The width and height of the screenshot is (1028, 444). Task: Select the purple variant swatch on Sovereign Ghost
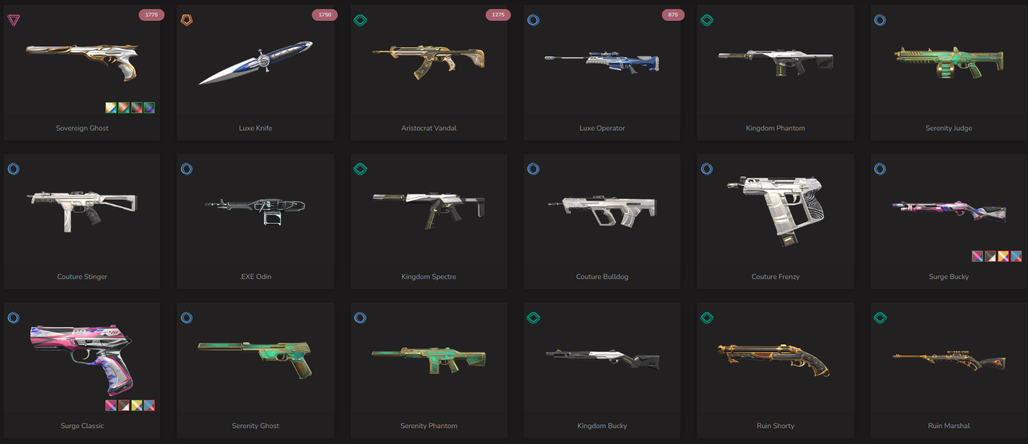click(x=149, y=108)
